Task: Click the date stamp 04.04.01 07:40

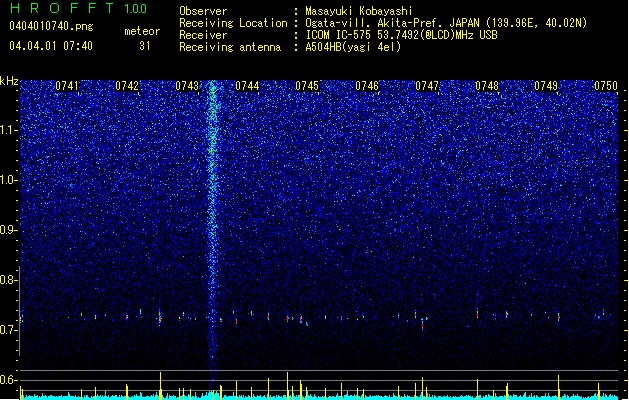Action: (51, 46)
